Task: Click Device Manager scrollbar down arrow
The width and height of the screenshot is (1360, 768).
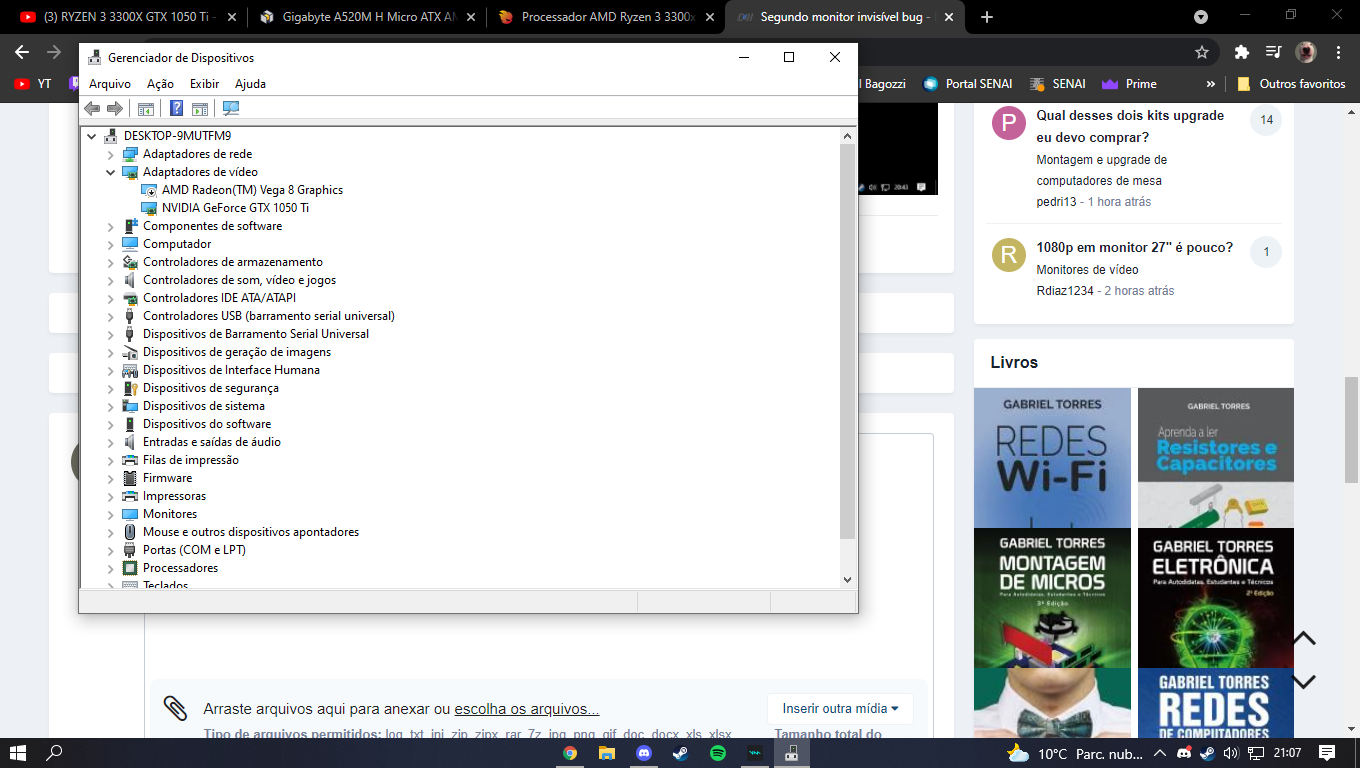Action: tap(848, 579)
